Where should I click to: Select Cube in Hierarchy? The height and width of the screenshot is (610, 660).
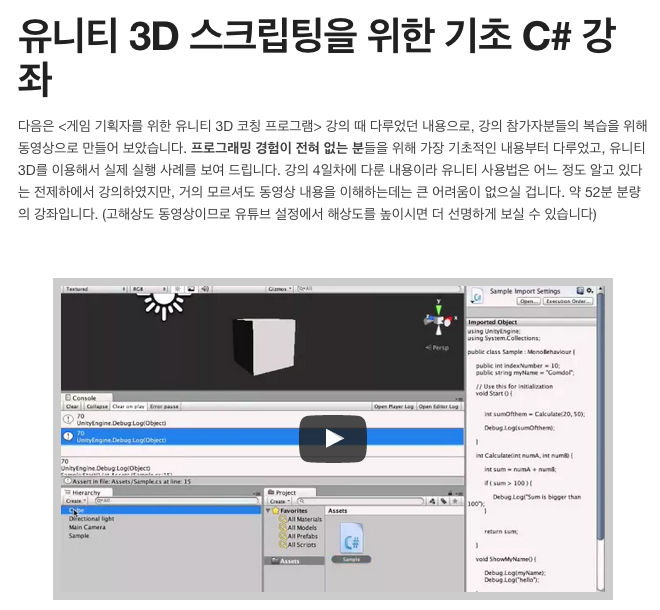tap(161, 510)
